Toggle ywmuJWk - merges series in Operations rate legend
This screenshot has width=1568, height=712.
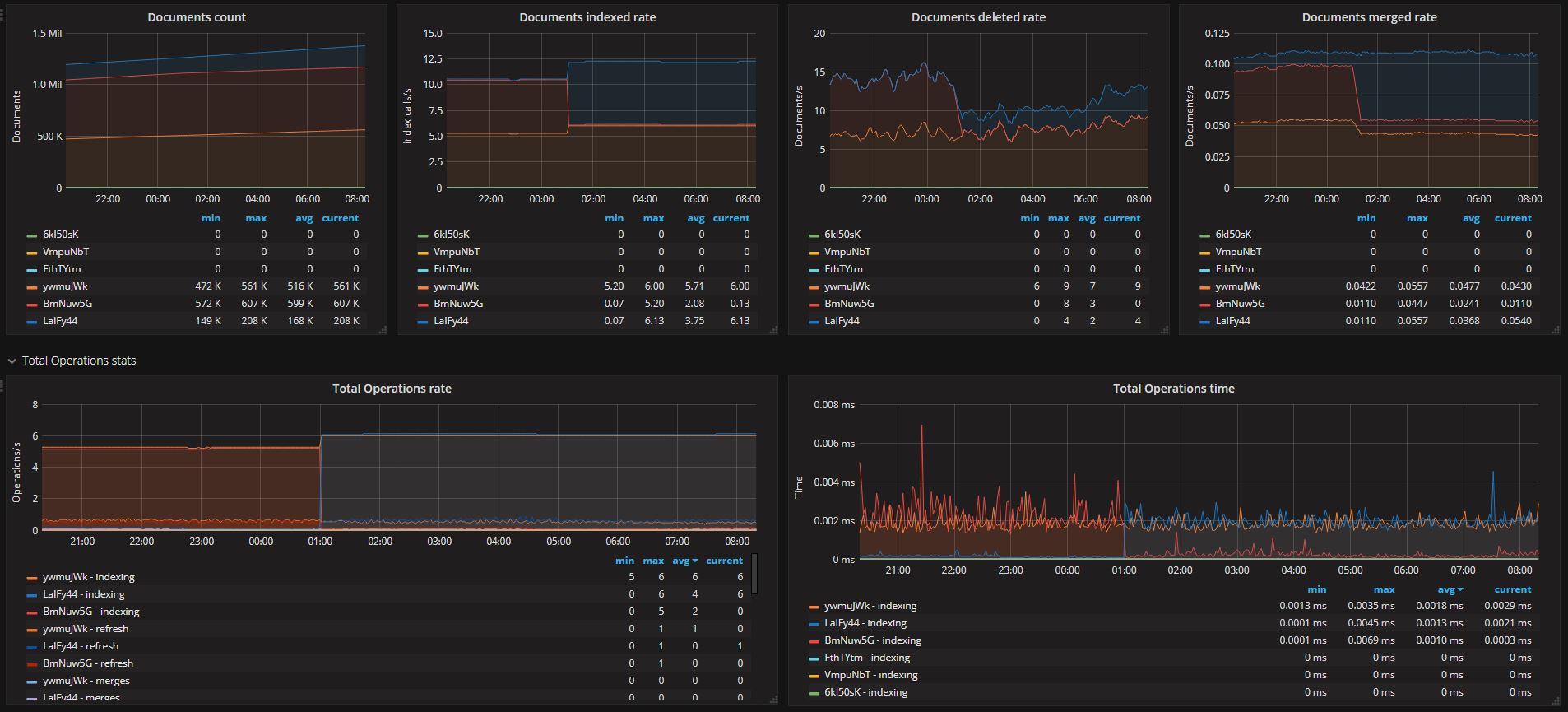[86, 681]
